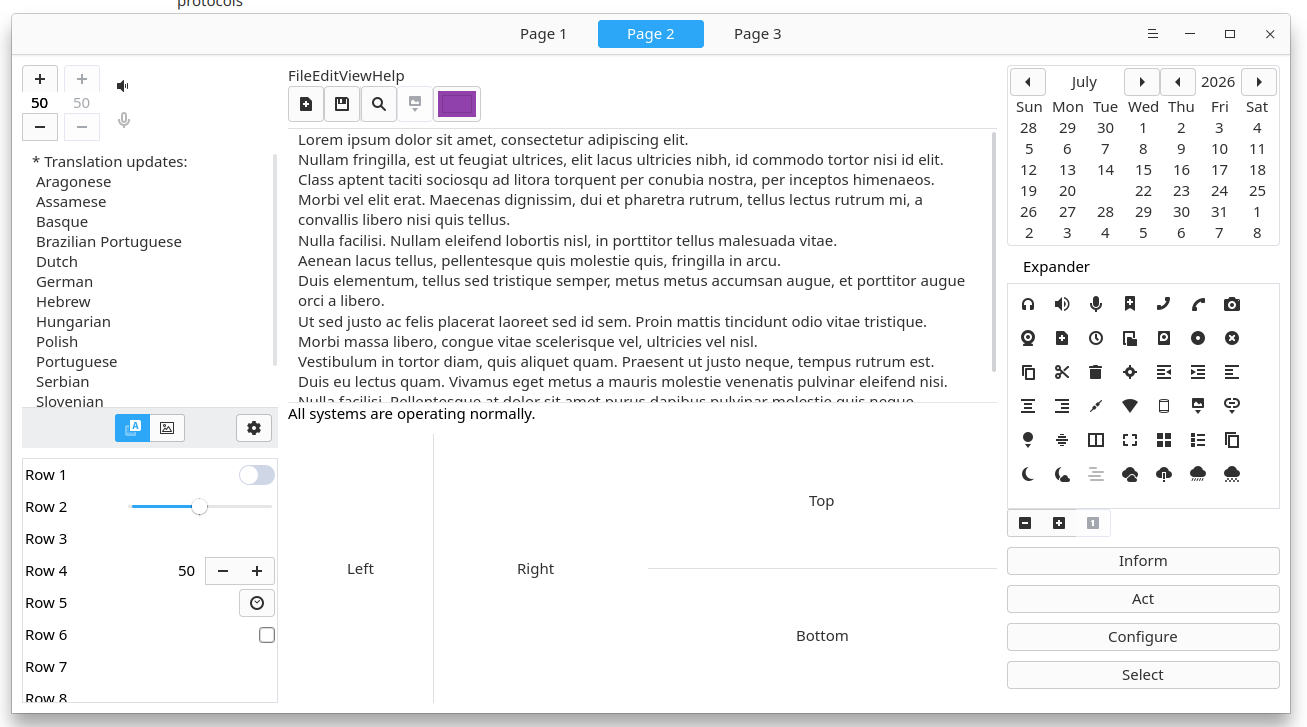Viewport: 1307px width, 727px height.
Task: Click the new document toolbar button
Action: click(x=306, y=104)
